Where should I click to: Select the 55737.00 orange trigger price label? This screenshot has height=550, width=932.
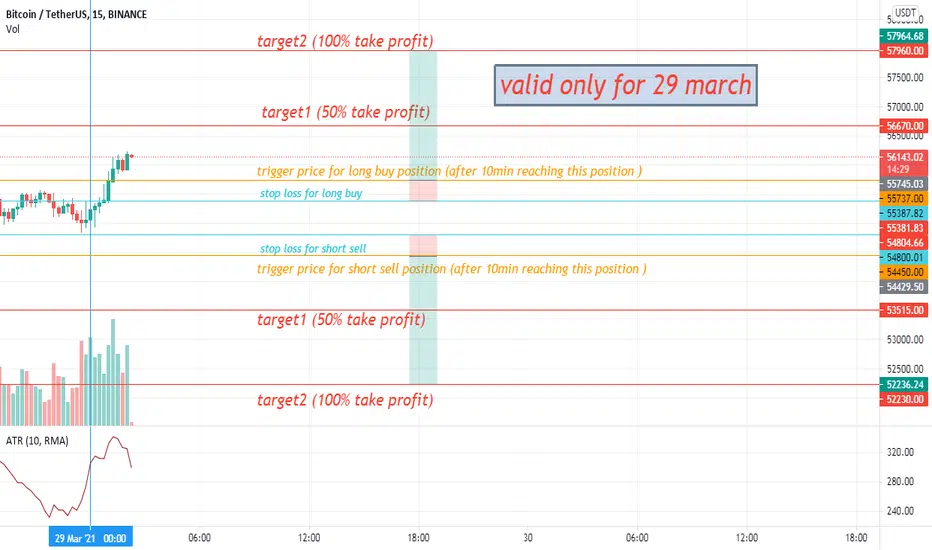[x=904, y=199]
